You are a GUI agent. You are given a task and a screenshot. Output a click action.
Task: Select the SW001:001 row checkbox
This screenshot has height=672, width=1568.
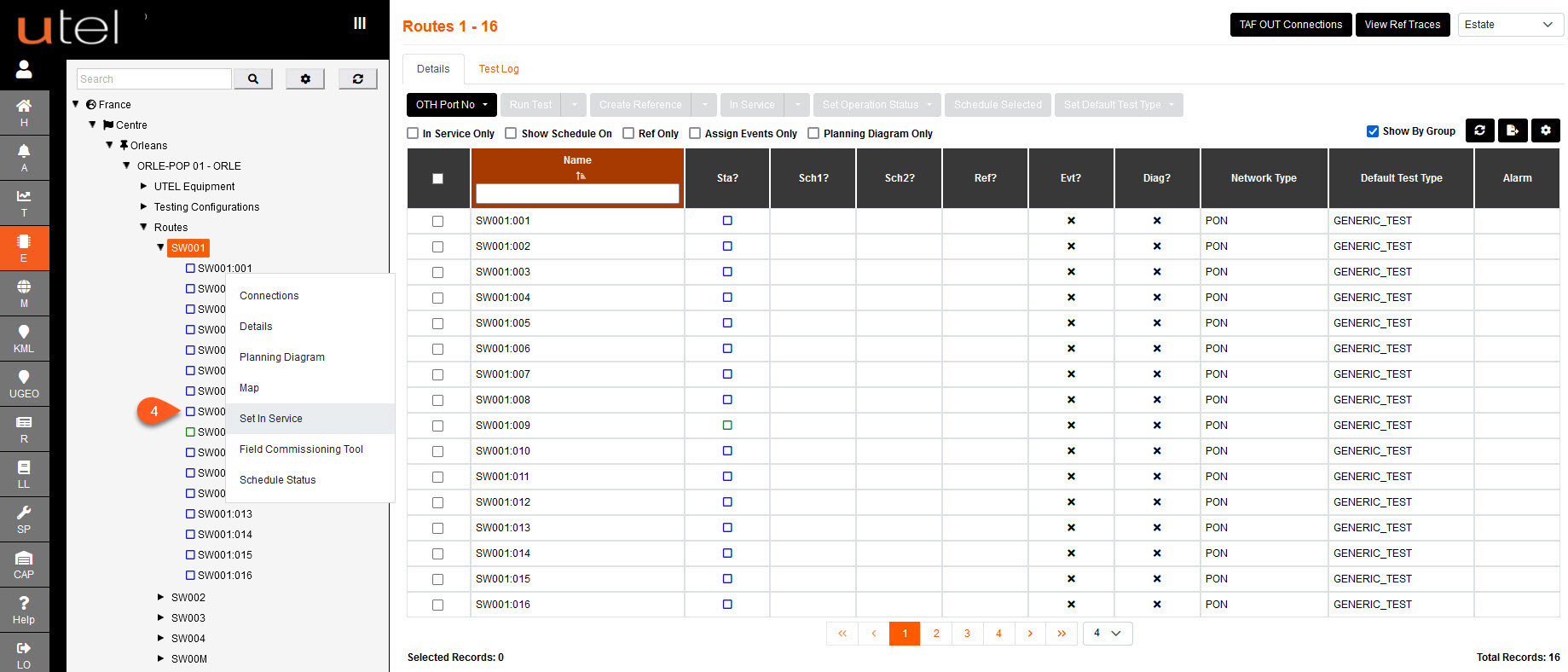pyautogui.click(x=438, y=221)
